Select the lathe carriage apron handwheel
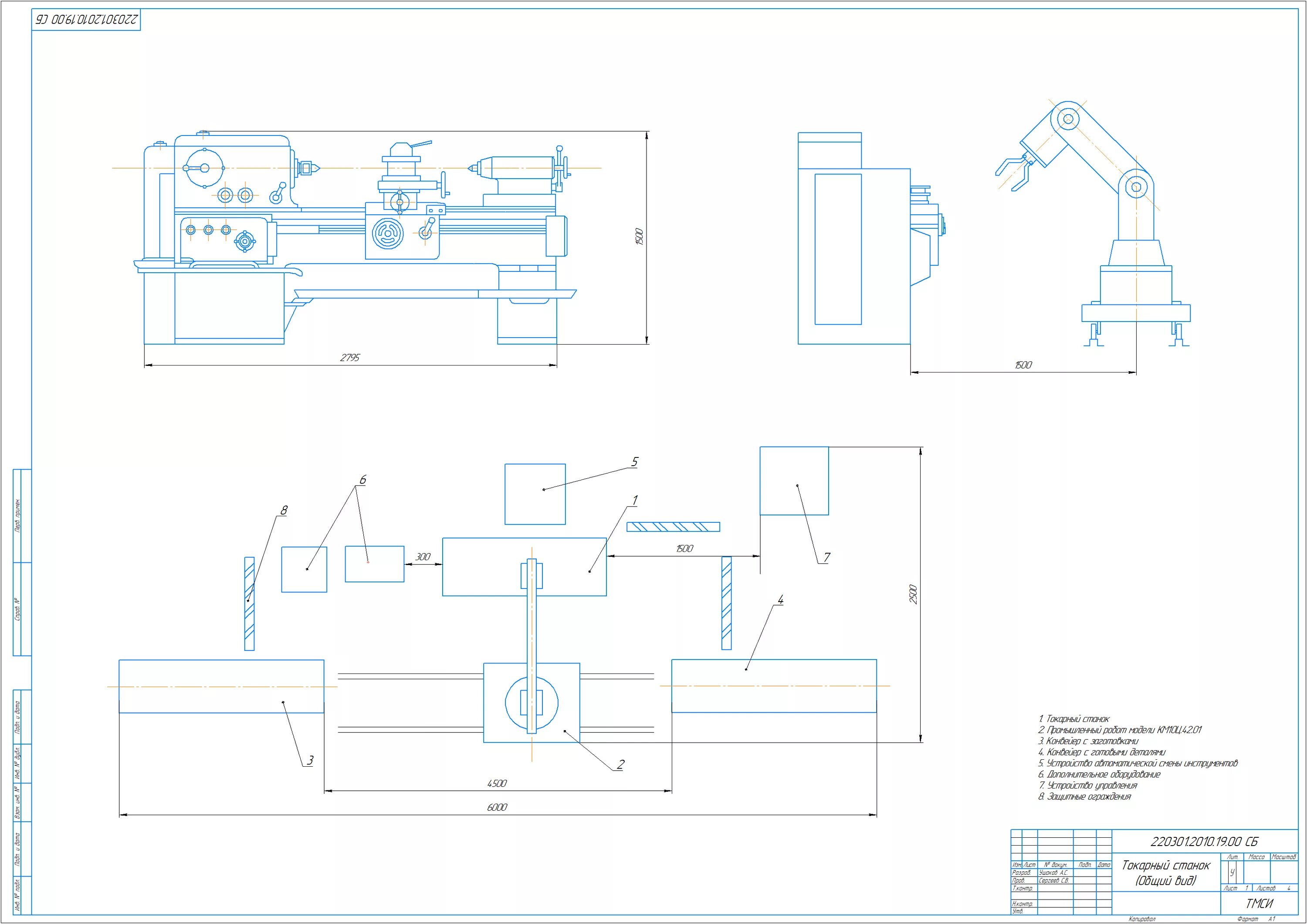The width and height of the screenshot is (1307, 924). 389,234
